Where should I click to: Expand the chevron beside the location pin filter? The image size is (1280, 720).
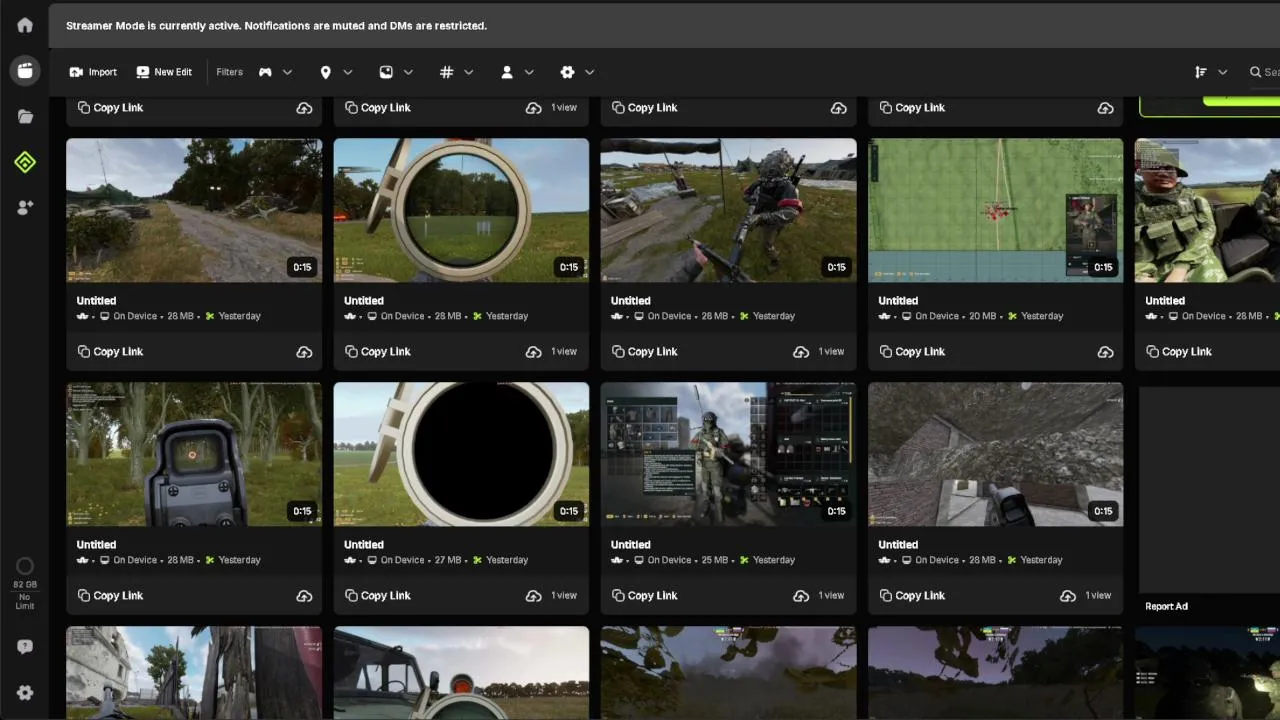[348, 72]
